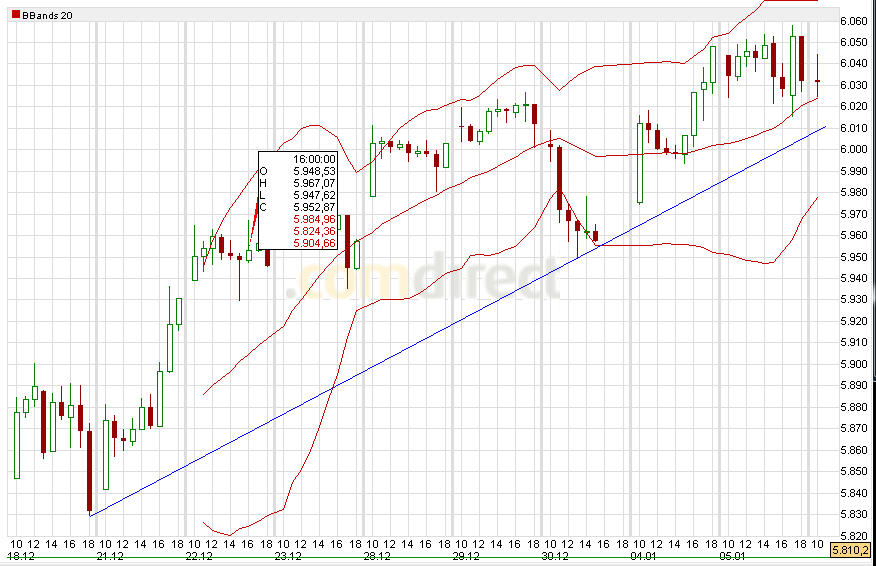
Task: Click the date label "28.12"
Action: pos(377,557)
